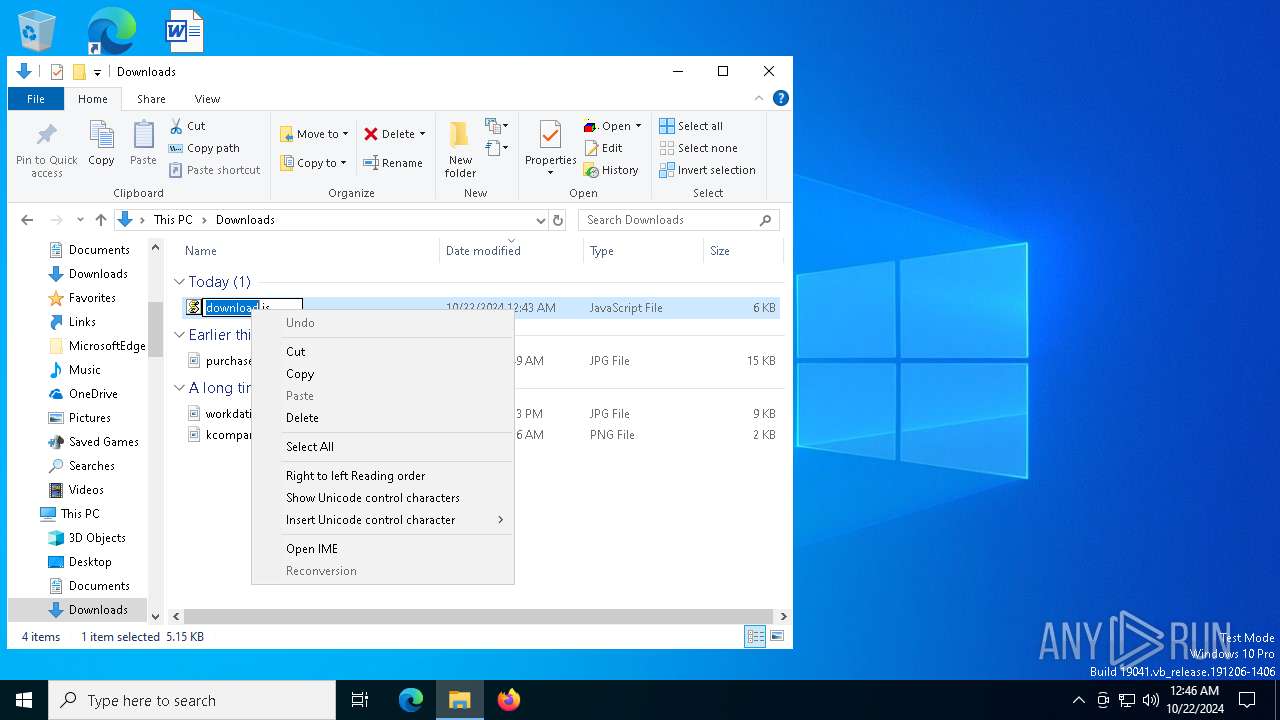The width and height of the screenshot is (1280, 720).
Task: Open Microsoft Edge from taskbar
Action: pyautogui.click(x=411, y=700)
